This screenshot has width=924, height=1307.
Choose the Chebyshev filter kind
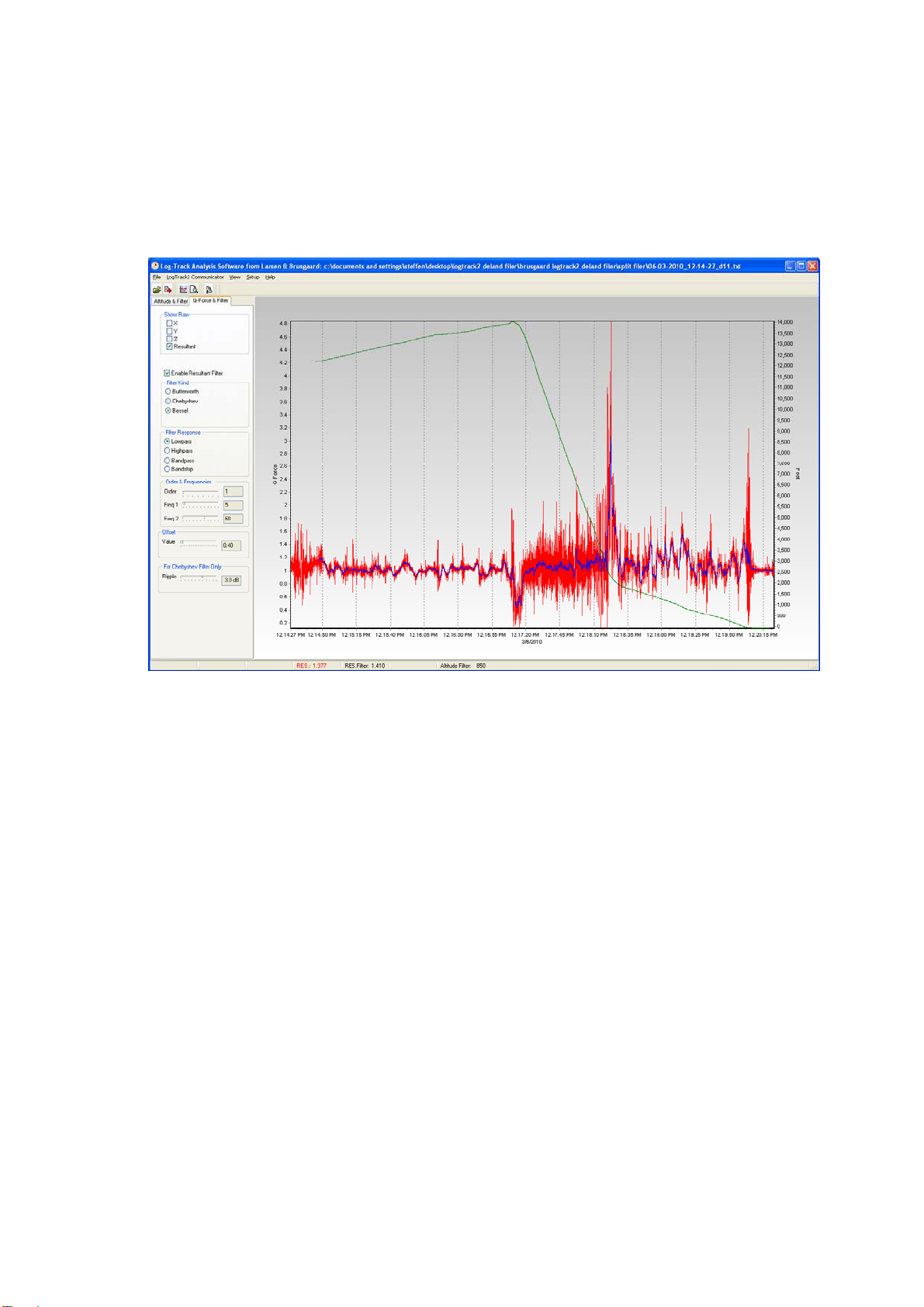[x=168, y=401]
